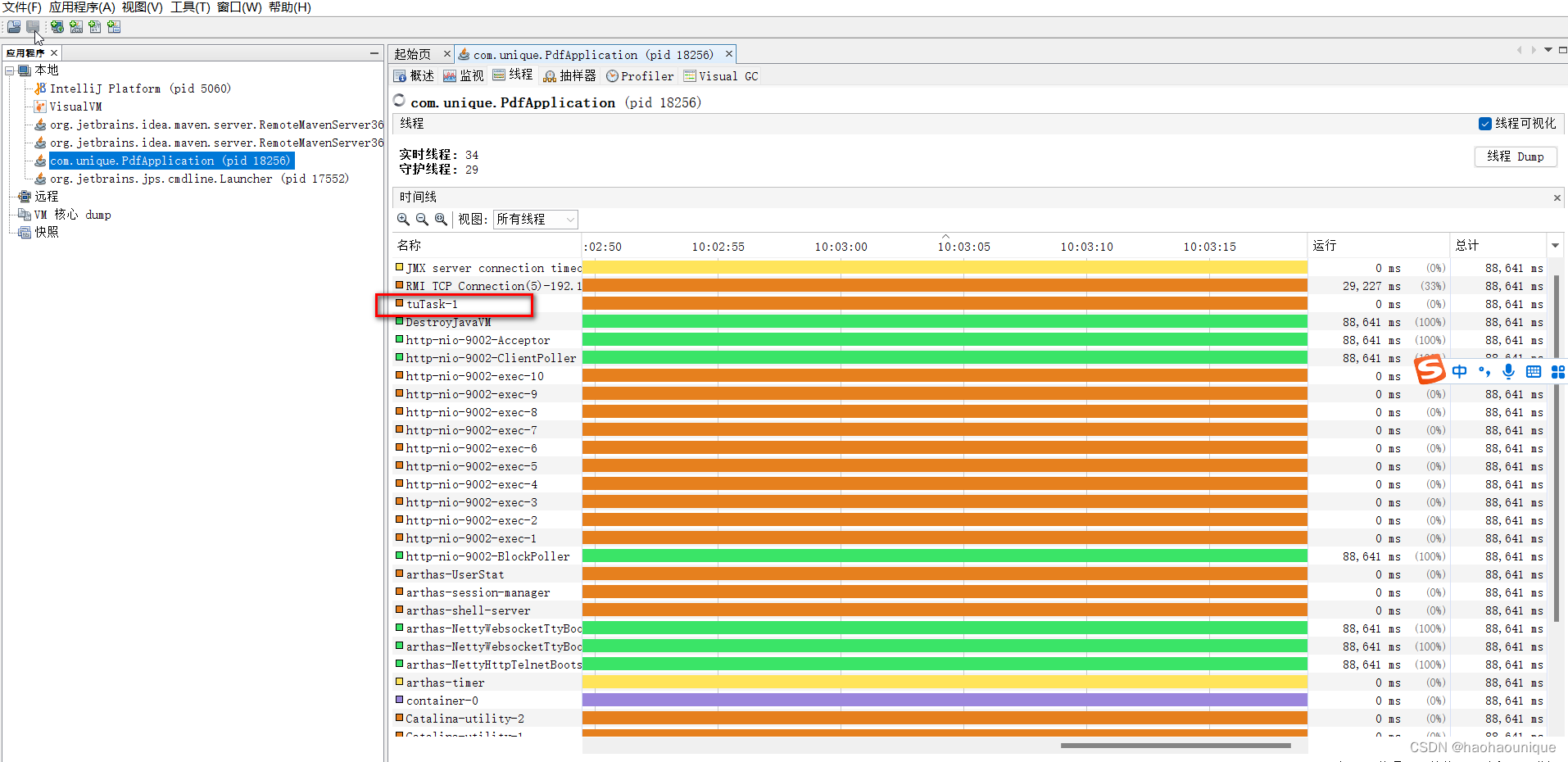This screenshot has width=1568, height=762.
Task: Click the horizontal timeline scrollbar thumb
Action: pos(1176,746)
